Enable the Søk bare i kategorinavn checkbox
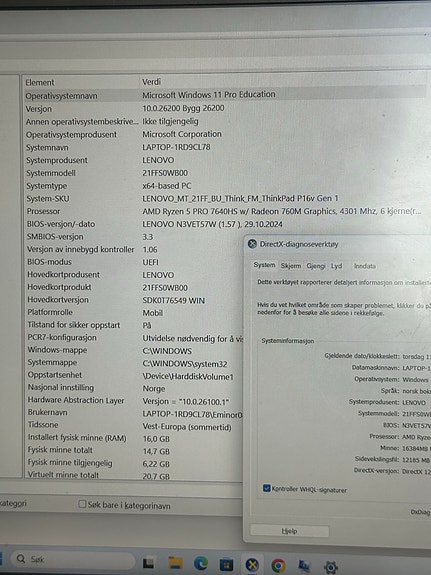 click(x=82, y=504)
